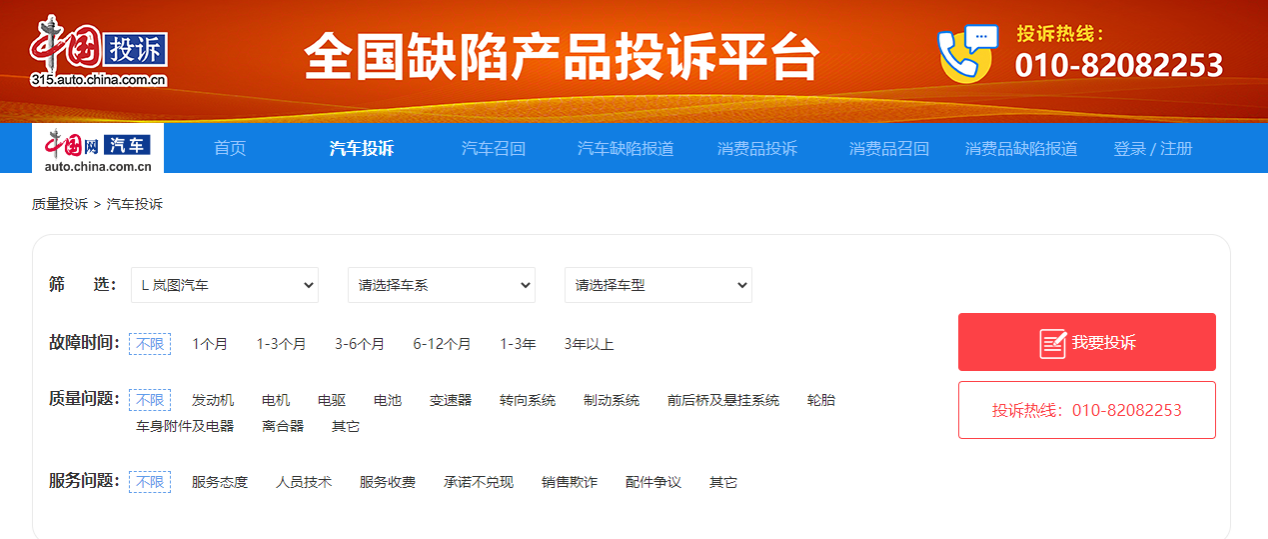
Task: Filter quality issues by 电驱
Action: [x=332, y=400]
